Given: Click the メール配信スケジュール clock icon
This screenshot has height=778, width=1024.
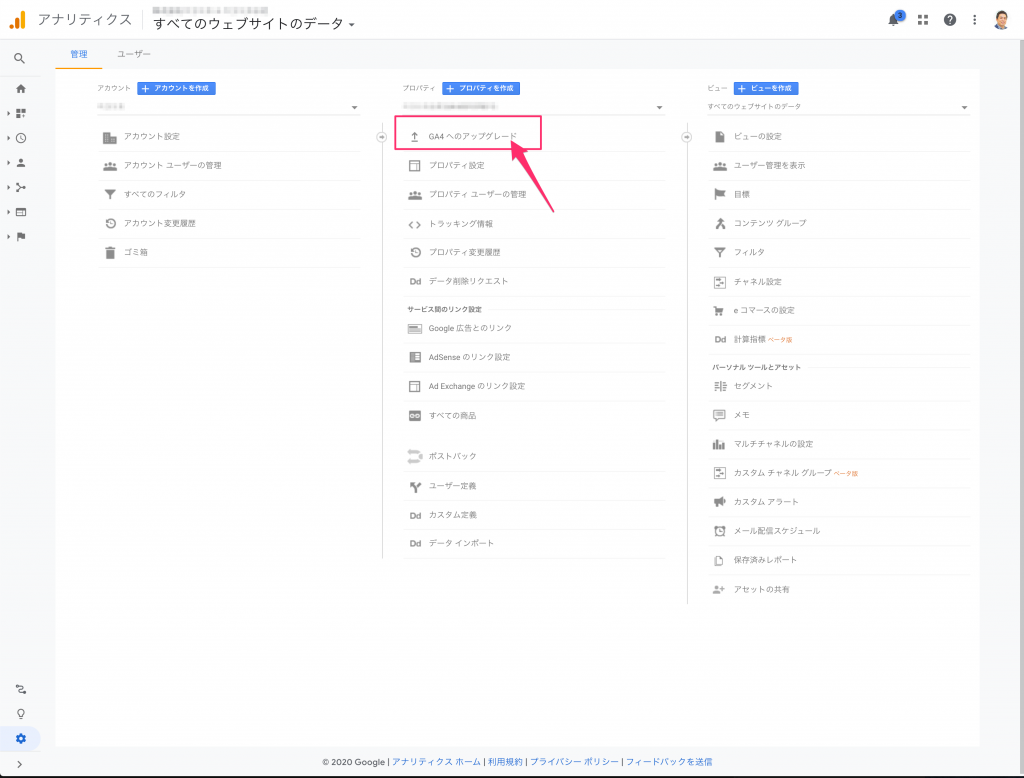Looking at the screenshot, I should coord(719,531).
